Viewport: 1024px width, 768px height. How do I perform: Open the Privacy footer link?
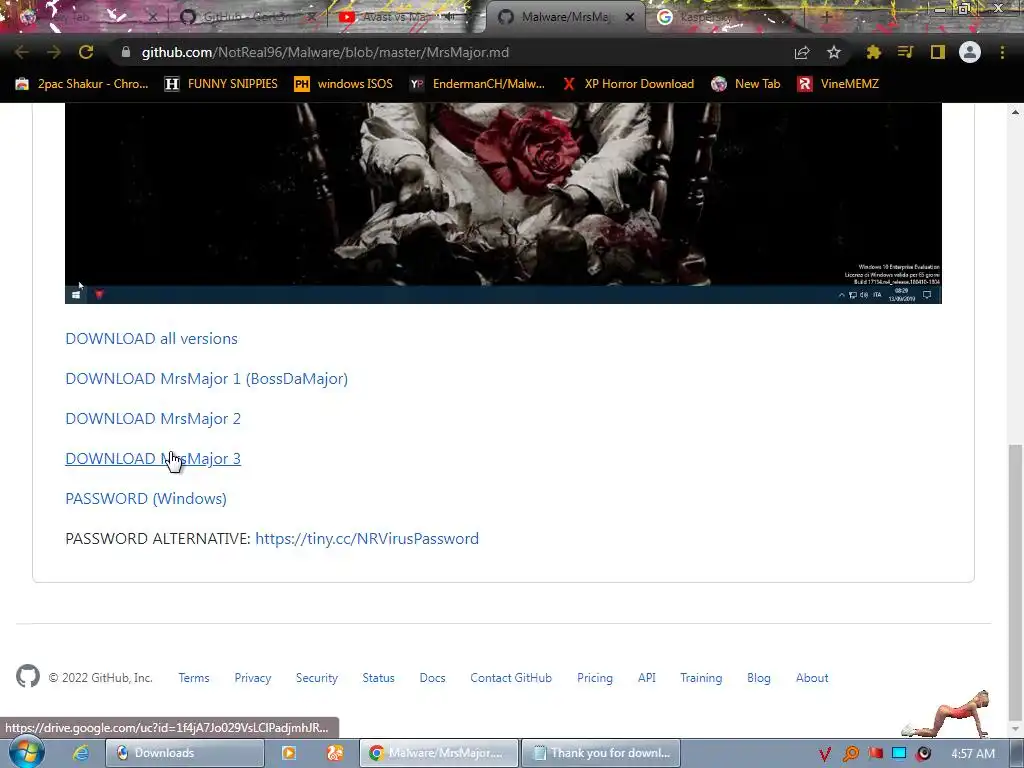click(253, 678)
